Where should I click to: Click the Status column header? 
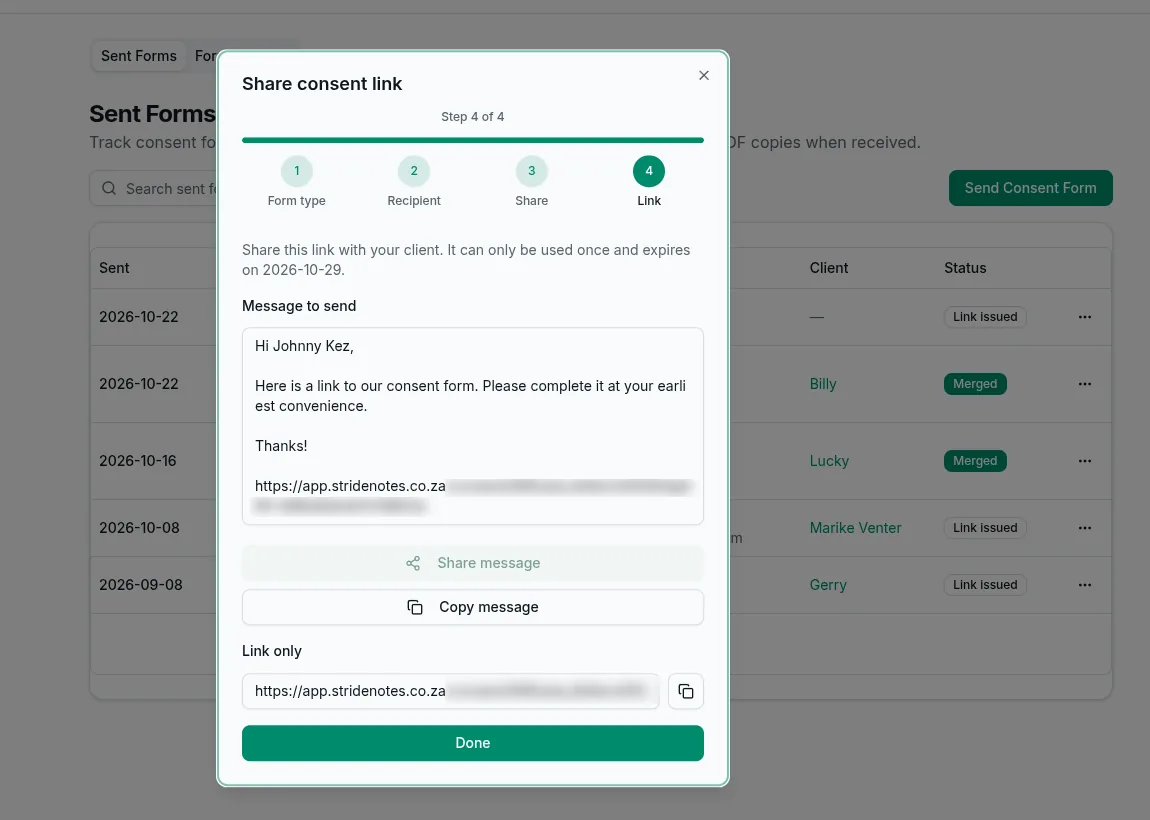click(964, 268)
